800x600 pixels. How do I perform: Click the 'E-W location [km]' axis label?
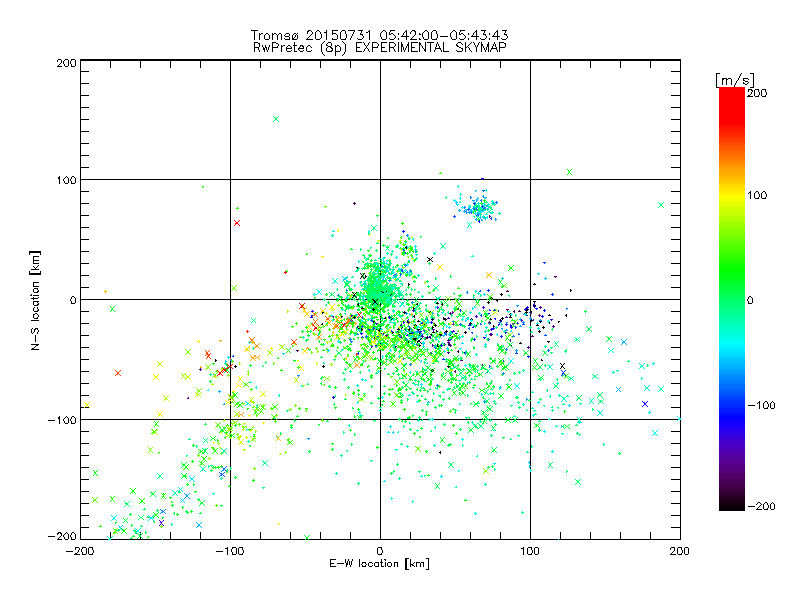tap(379, 564)
